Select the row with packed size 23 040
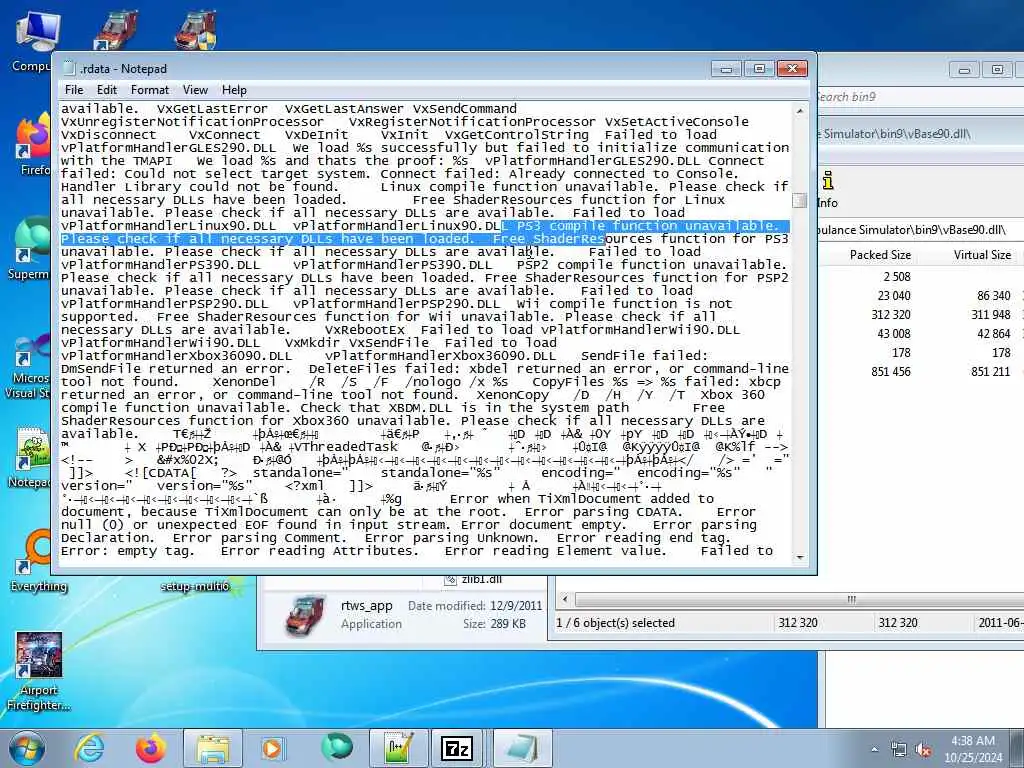Viewport: 1024px width, 768px height. tap(894, 296)
